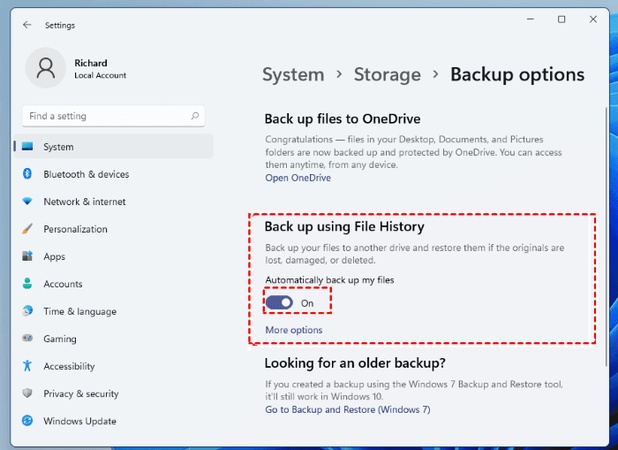Click the Time & language globe icon
Viewport: 618px width, 450px height.
[27, 311]
